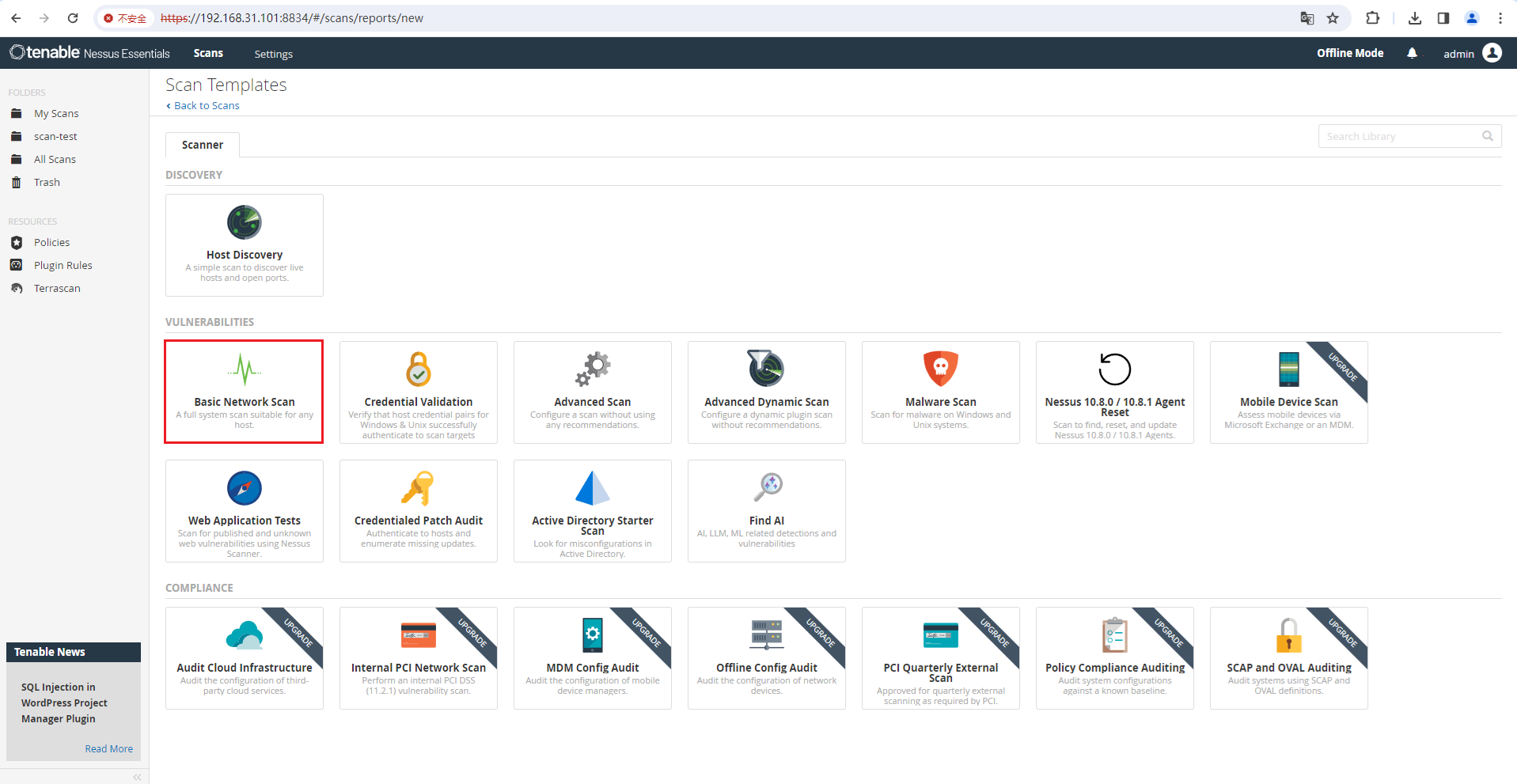Click the Tenable Nessus Essentials logo
Image resolution: width=1517 pixels, height=784 pixels.
click(89, 52)
